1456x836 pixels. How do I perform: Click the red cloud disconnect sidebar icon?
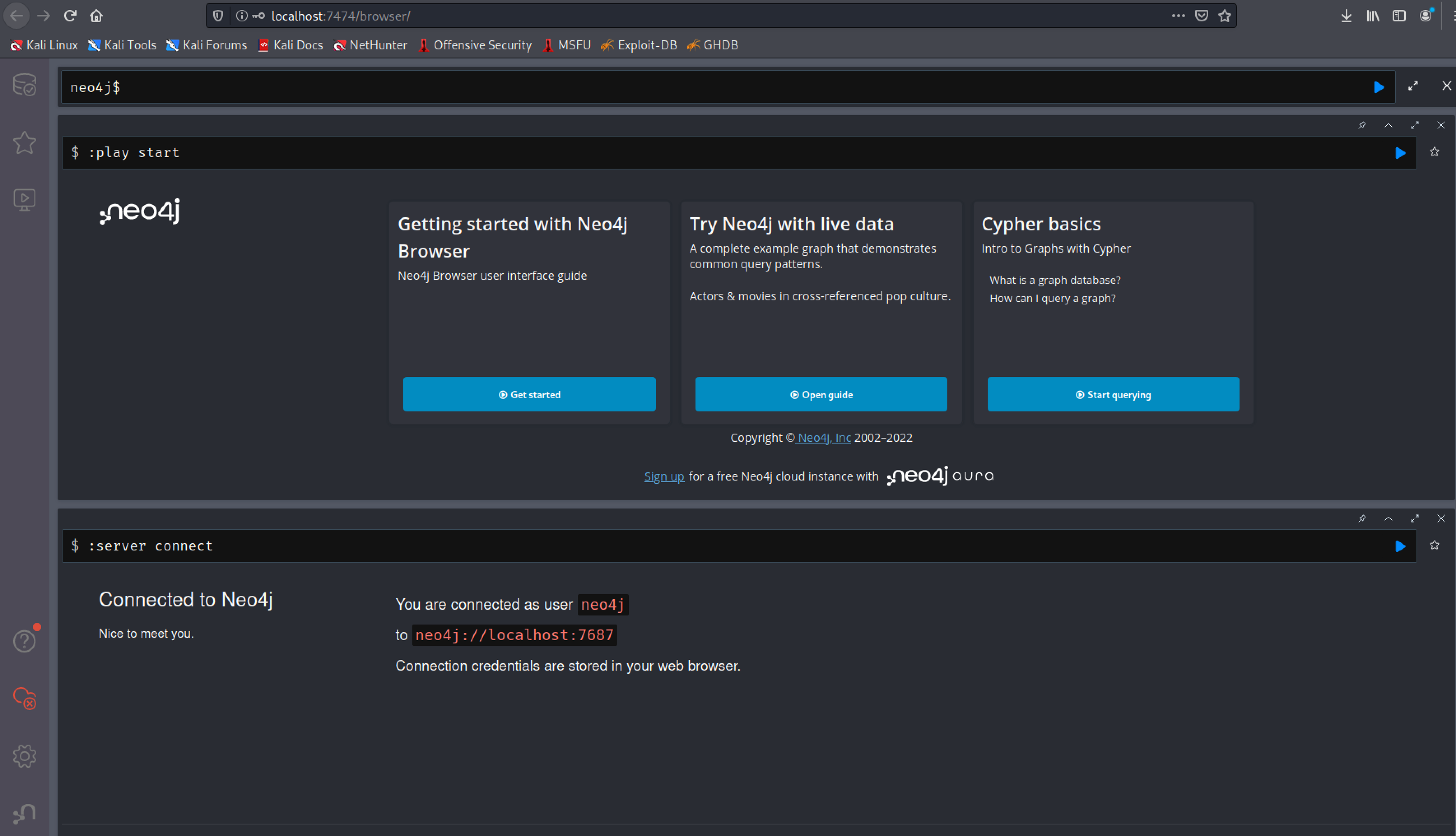(25, 699)
